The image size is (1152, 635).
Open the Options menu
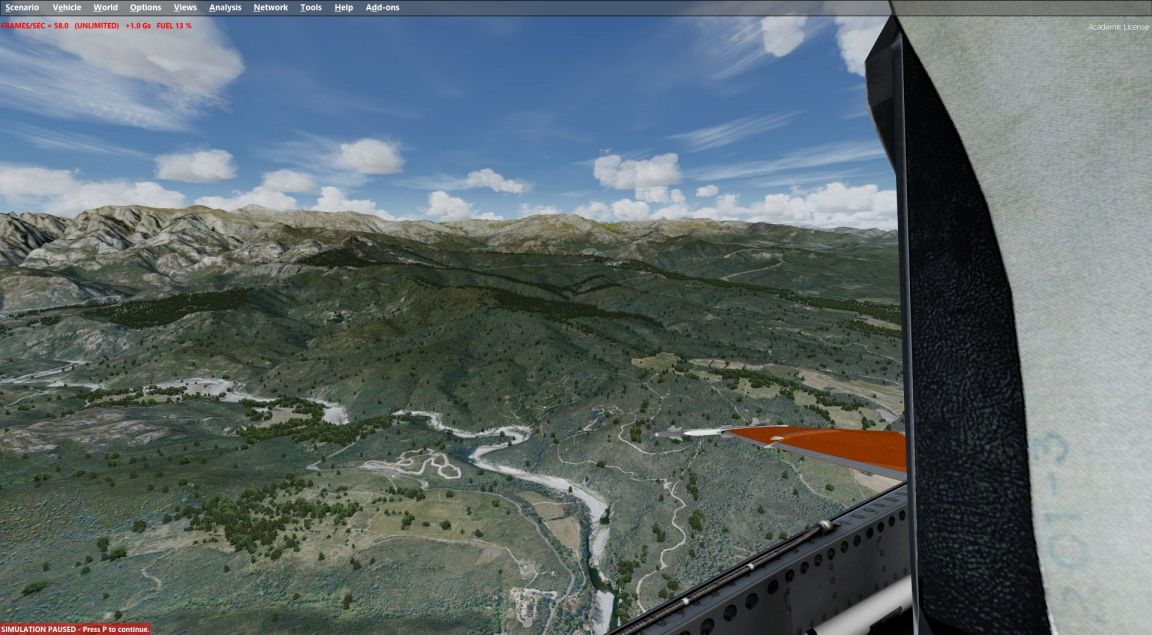[x=145, y=7]
